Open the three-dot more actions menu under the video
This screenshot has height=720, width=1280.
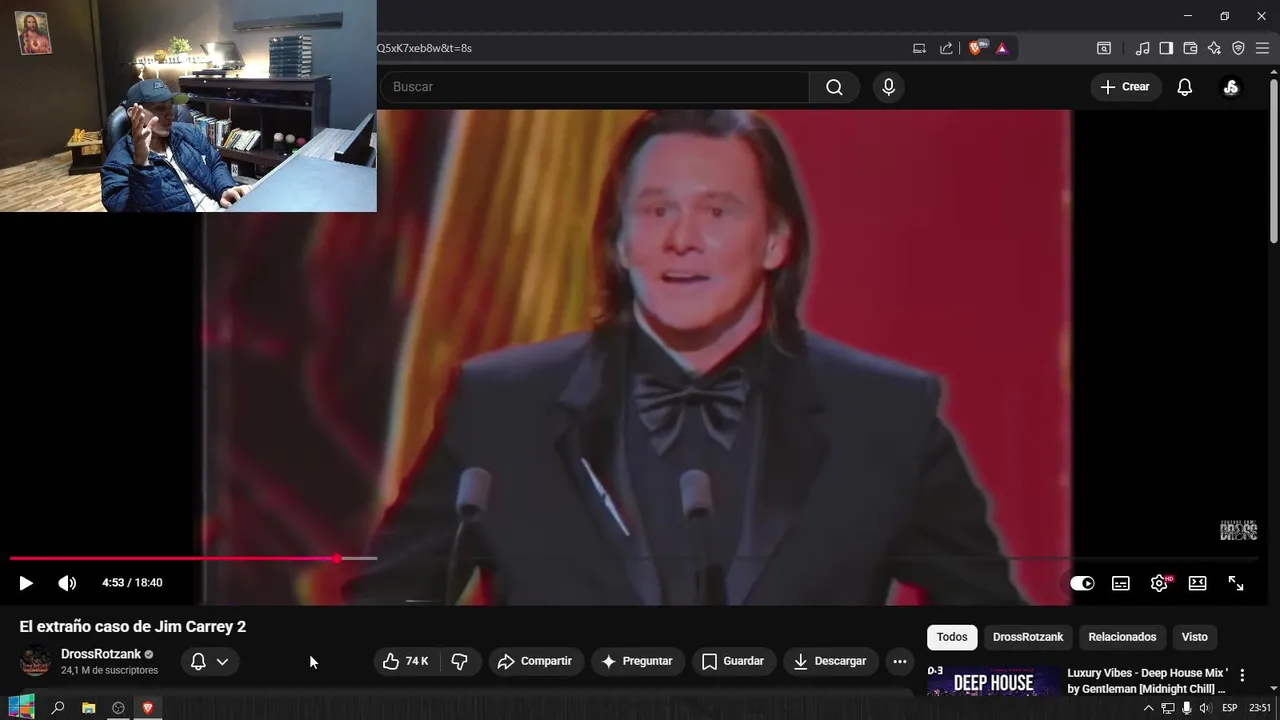pyautogui.click(x=900, y=661)
